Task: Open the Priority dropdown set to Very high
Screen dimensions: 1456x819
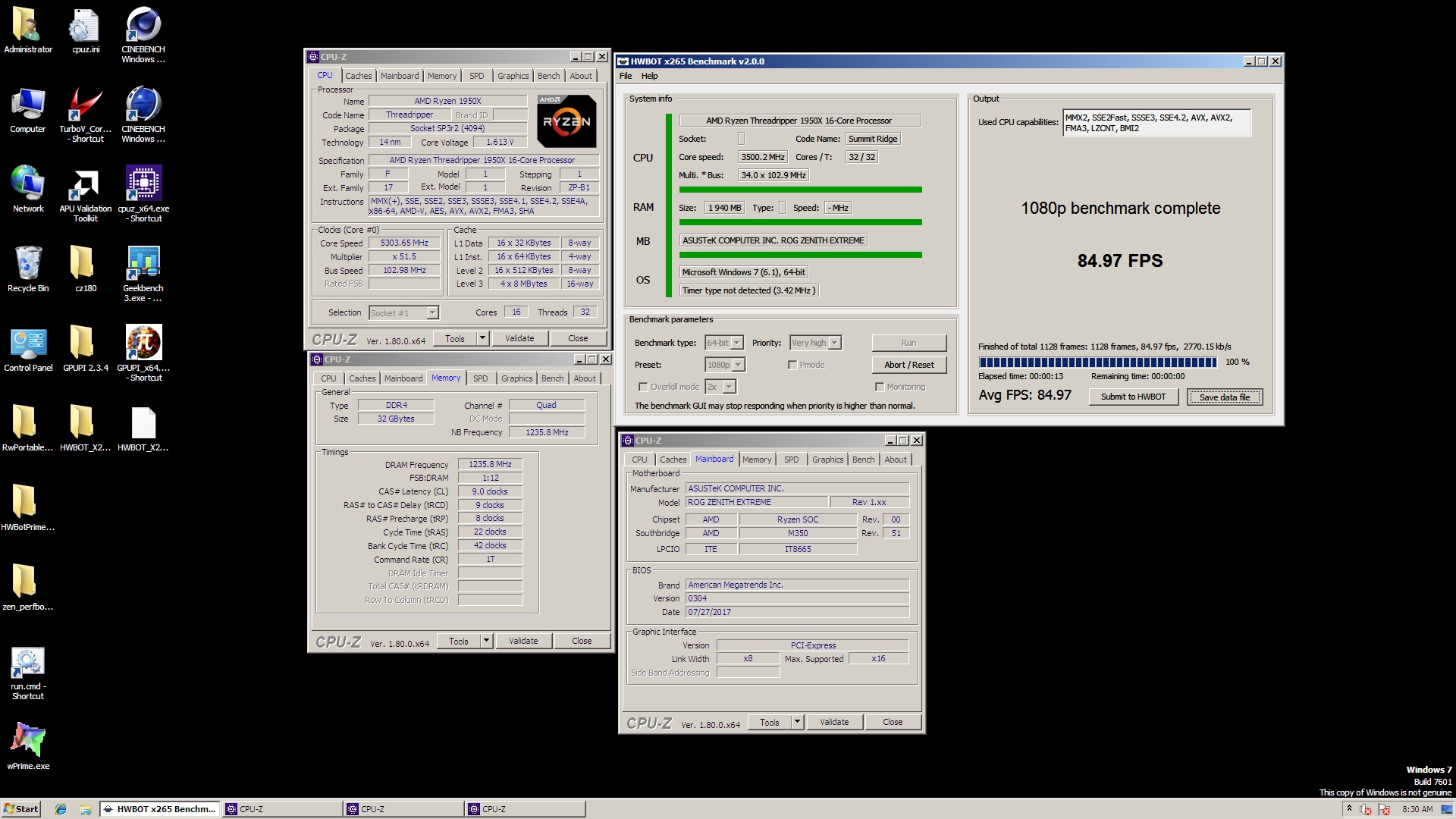Action: pos(814,343)
